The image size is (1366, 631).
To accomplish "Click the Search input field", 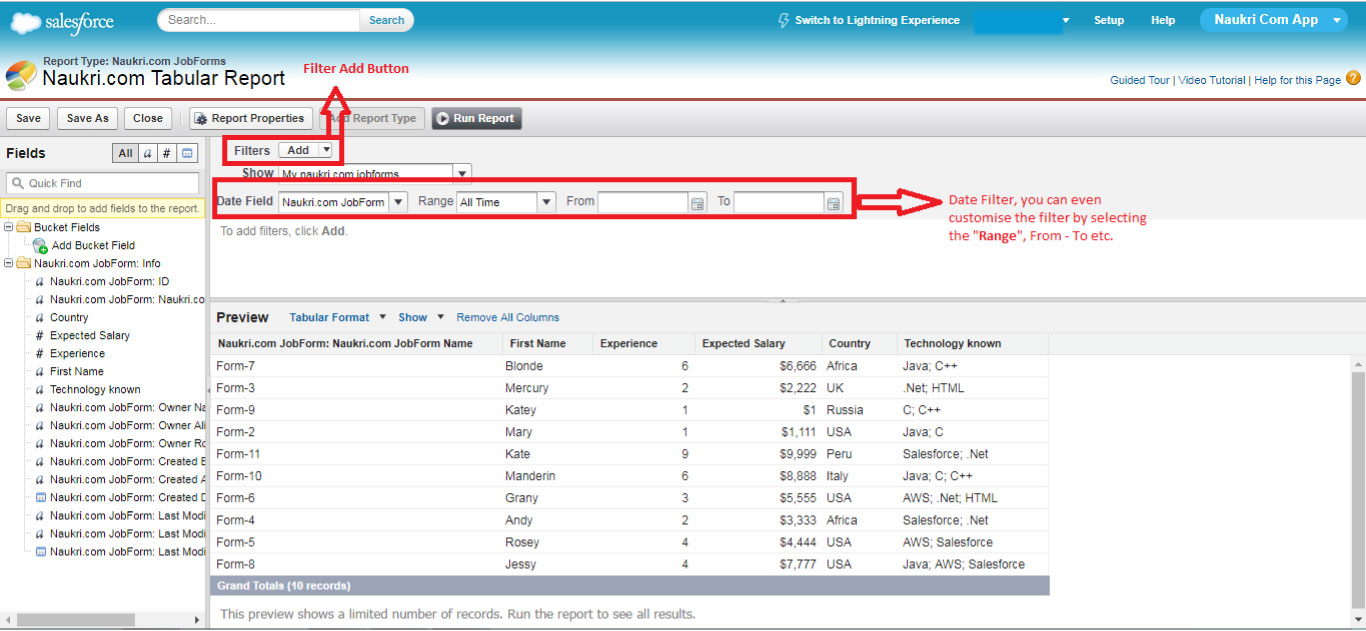I will (258, 19).
